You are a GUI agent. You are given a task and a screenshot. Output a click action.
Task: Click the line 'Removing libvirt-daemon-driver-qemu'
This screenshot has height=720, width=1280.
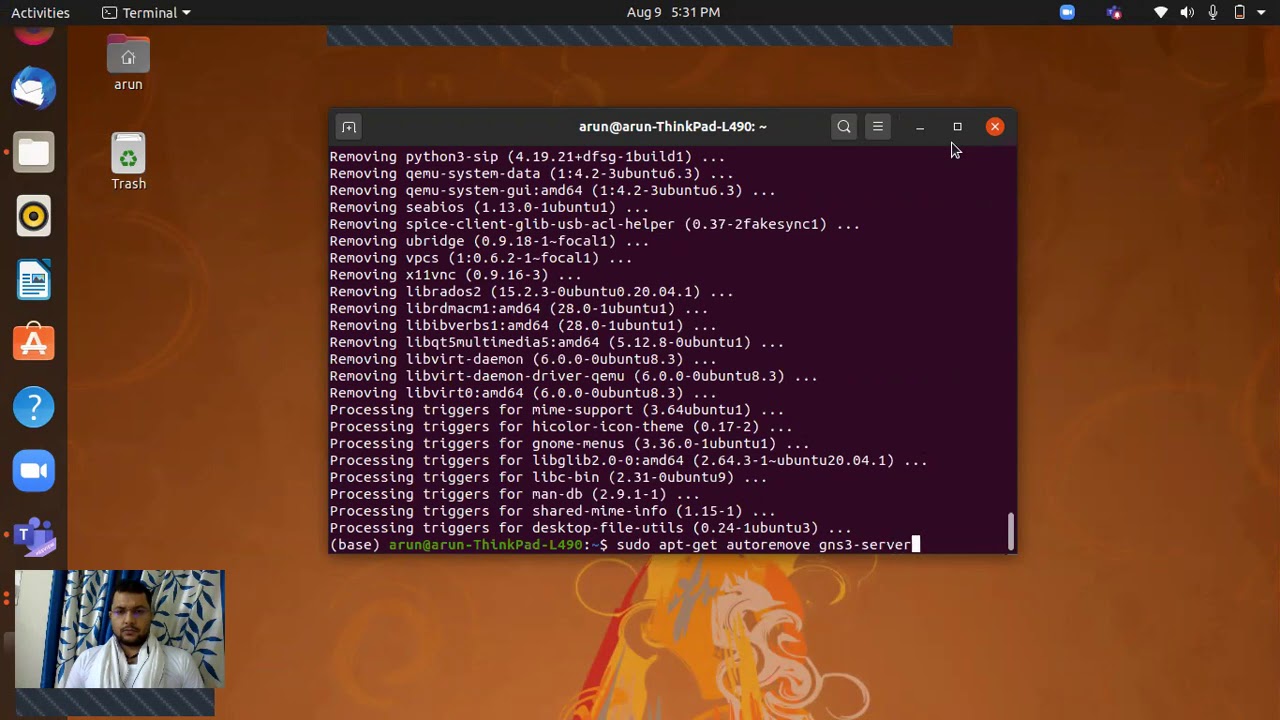[574, 377]
